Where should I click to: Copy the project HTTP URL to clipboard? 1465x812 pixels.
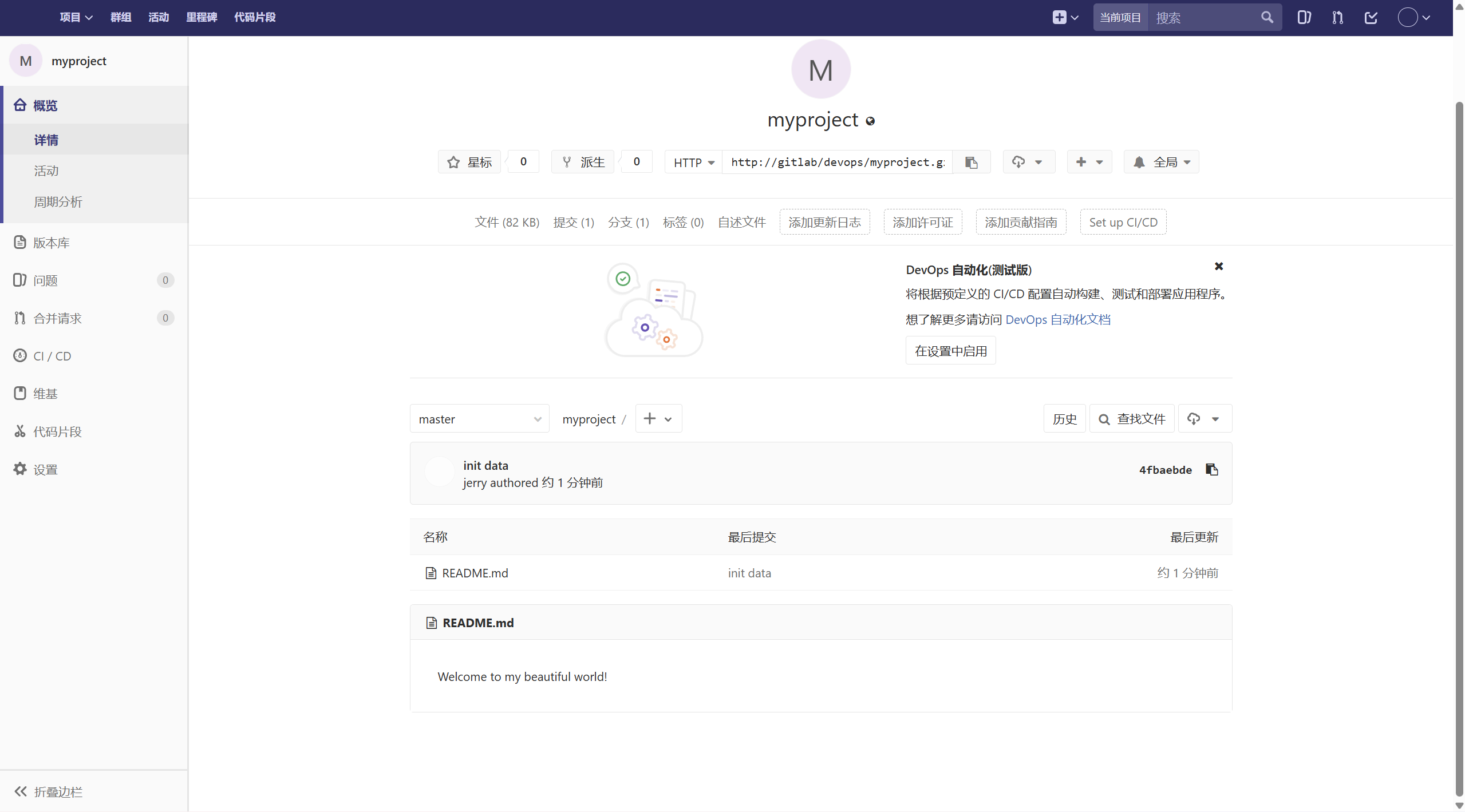point(971,162)
